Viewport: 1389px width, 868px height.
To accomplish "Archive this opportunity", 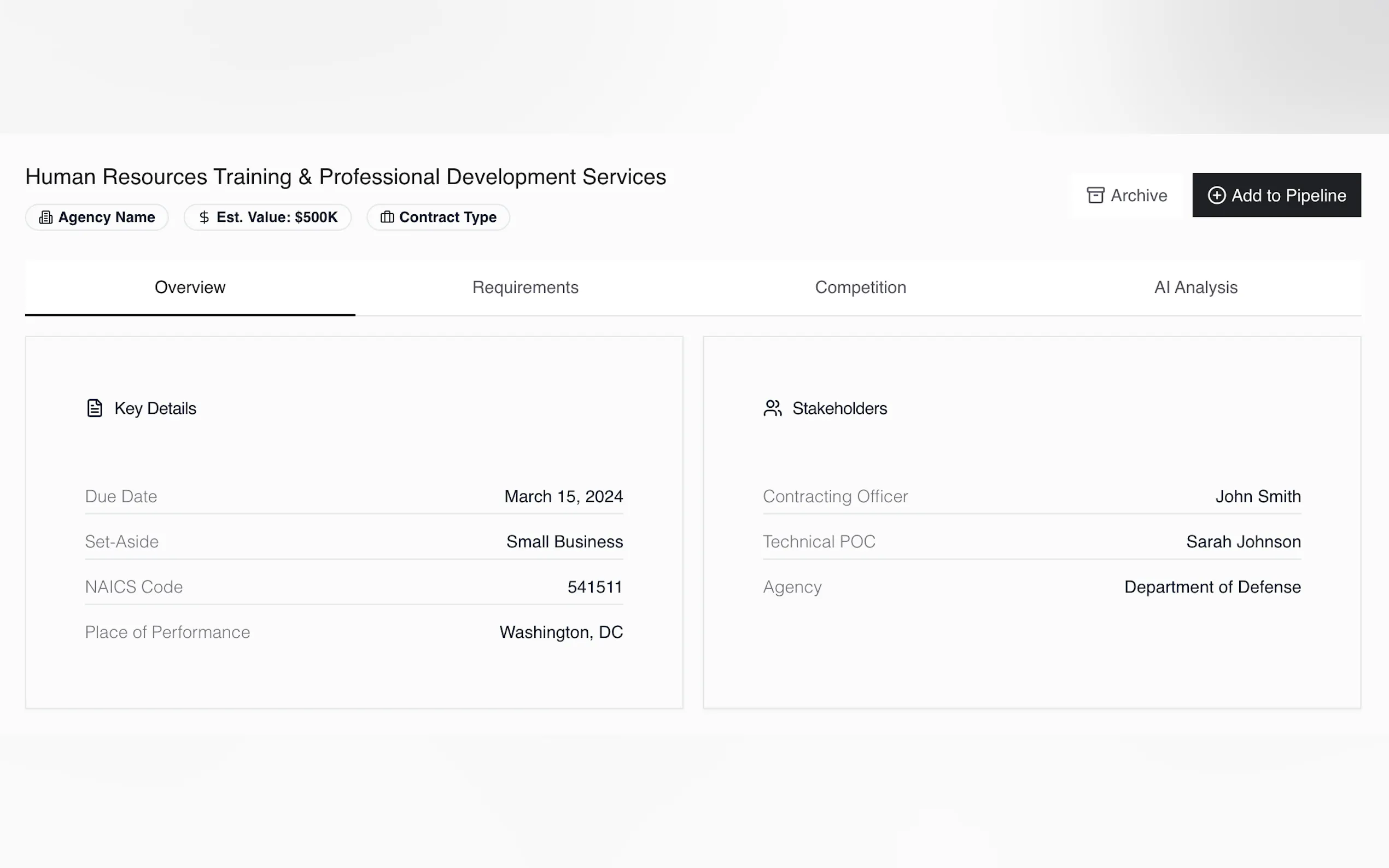I will [1127, 195].
